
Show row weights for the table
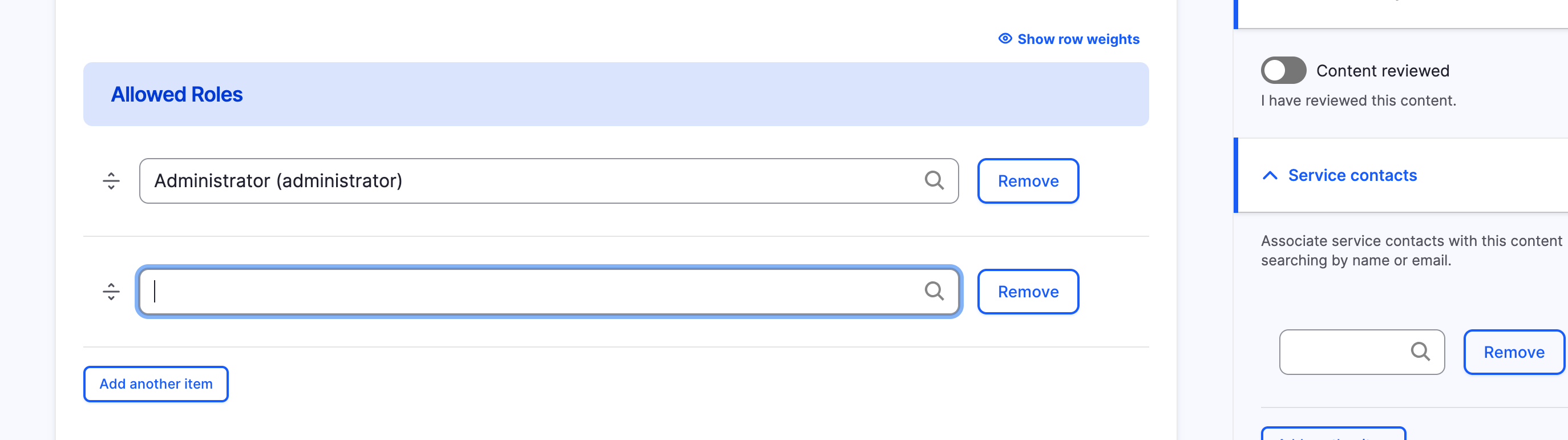point(1078,39)
